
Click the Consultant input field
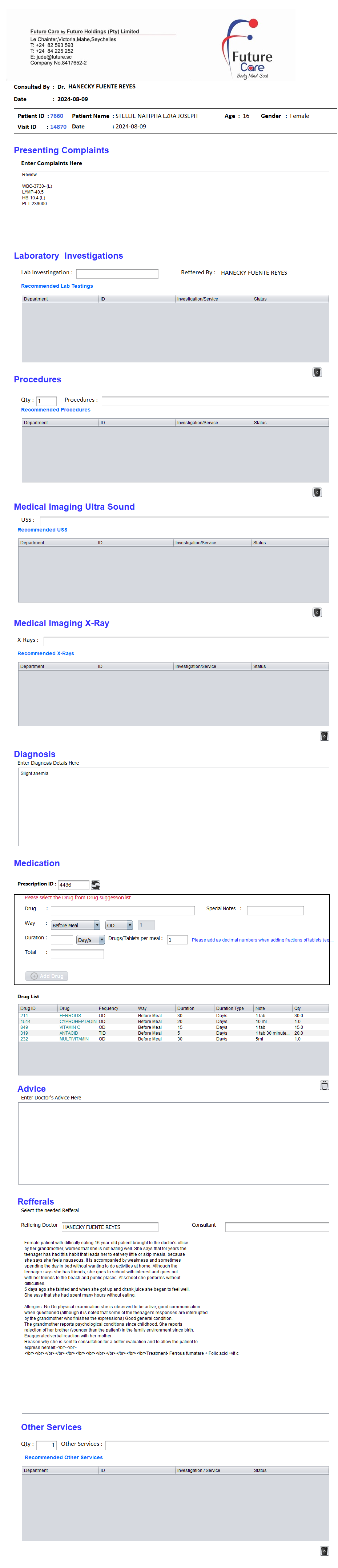pos(277,1226)
